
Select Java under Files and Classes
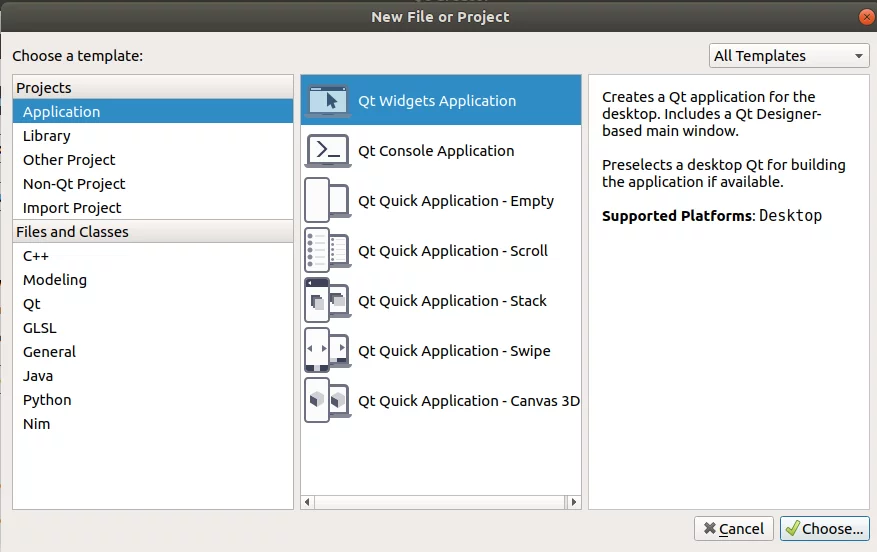pos(153,376)
